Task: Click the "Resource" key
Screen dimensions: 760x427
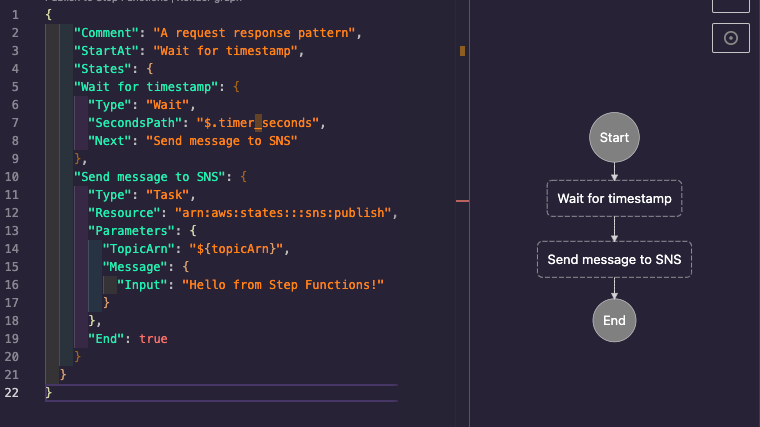Action: (x=124, y=212)
